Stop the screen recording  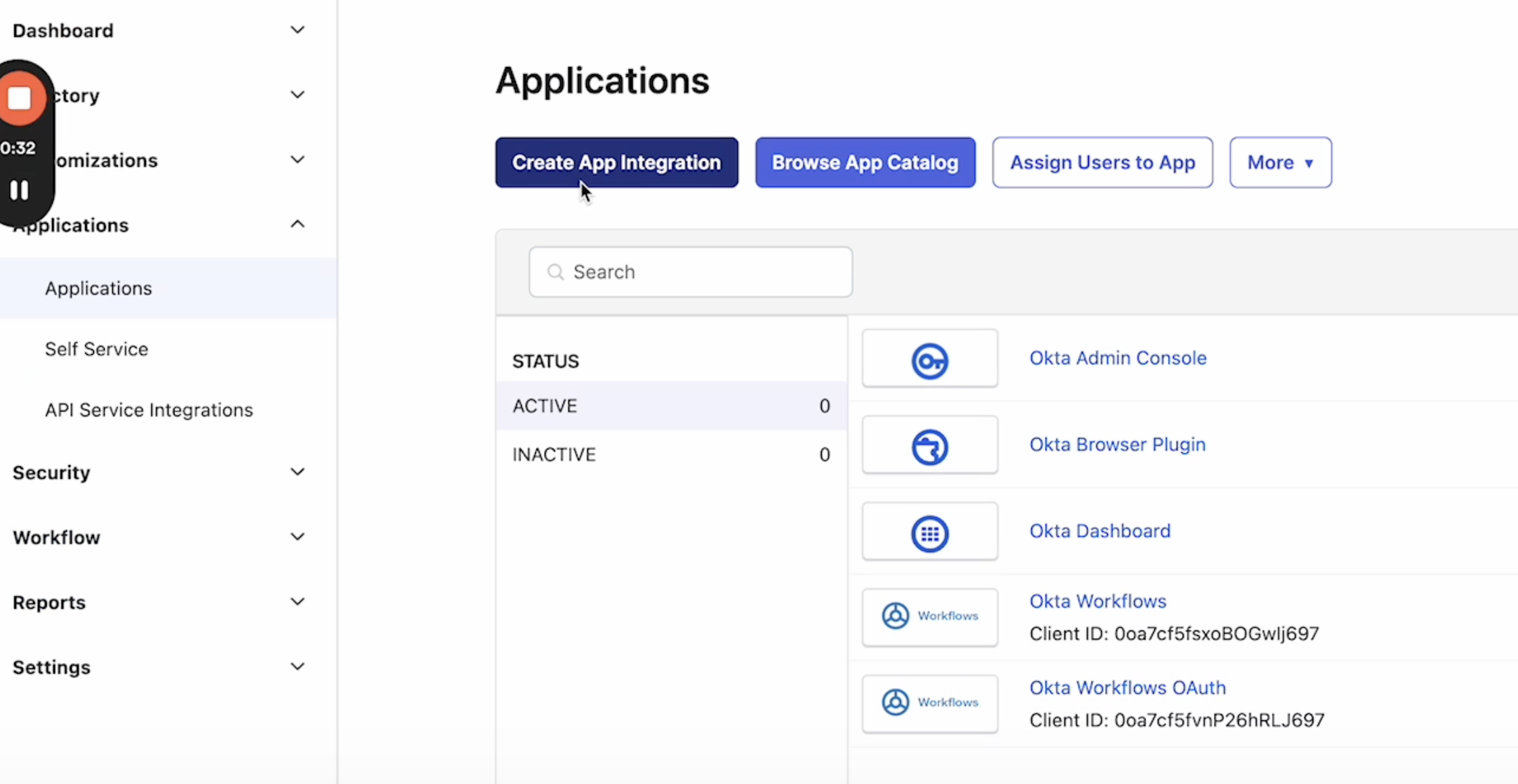(20, 99)
